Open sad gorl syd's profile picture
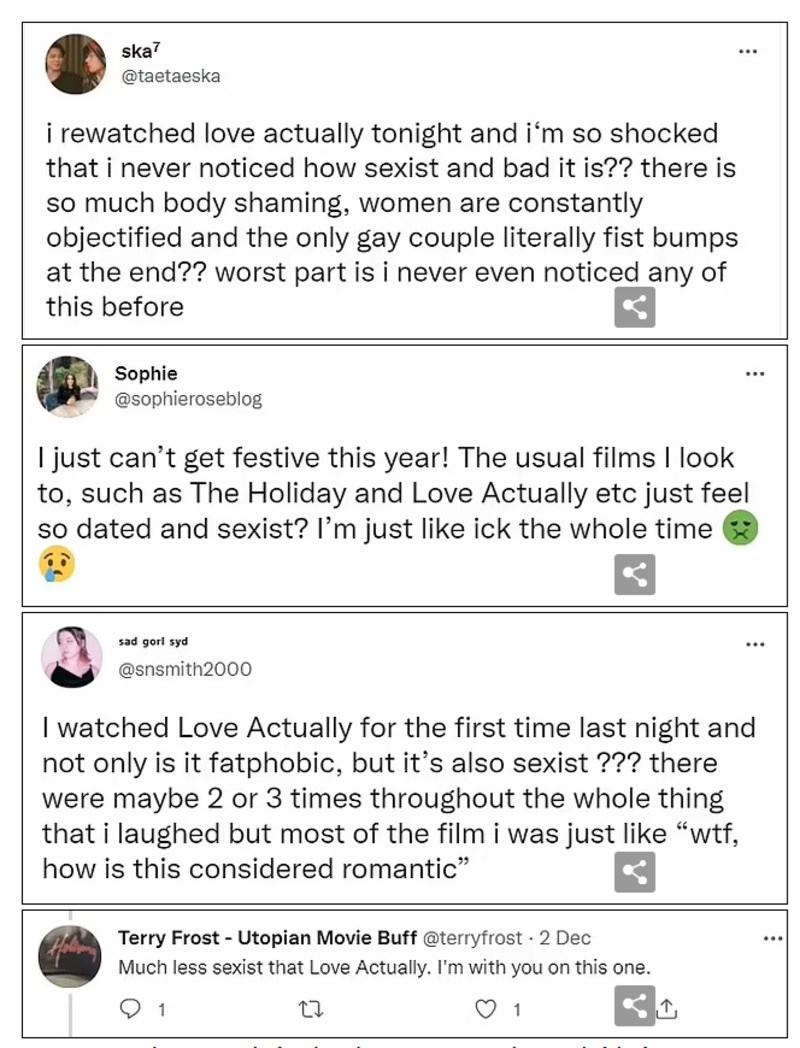 pos(71,658)
